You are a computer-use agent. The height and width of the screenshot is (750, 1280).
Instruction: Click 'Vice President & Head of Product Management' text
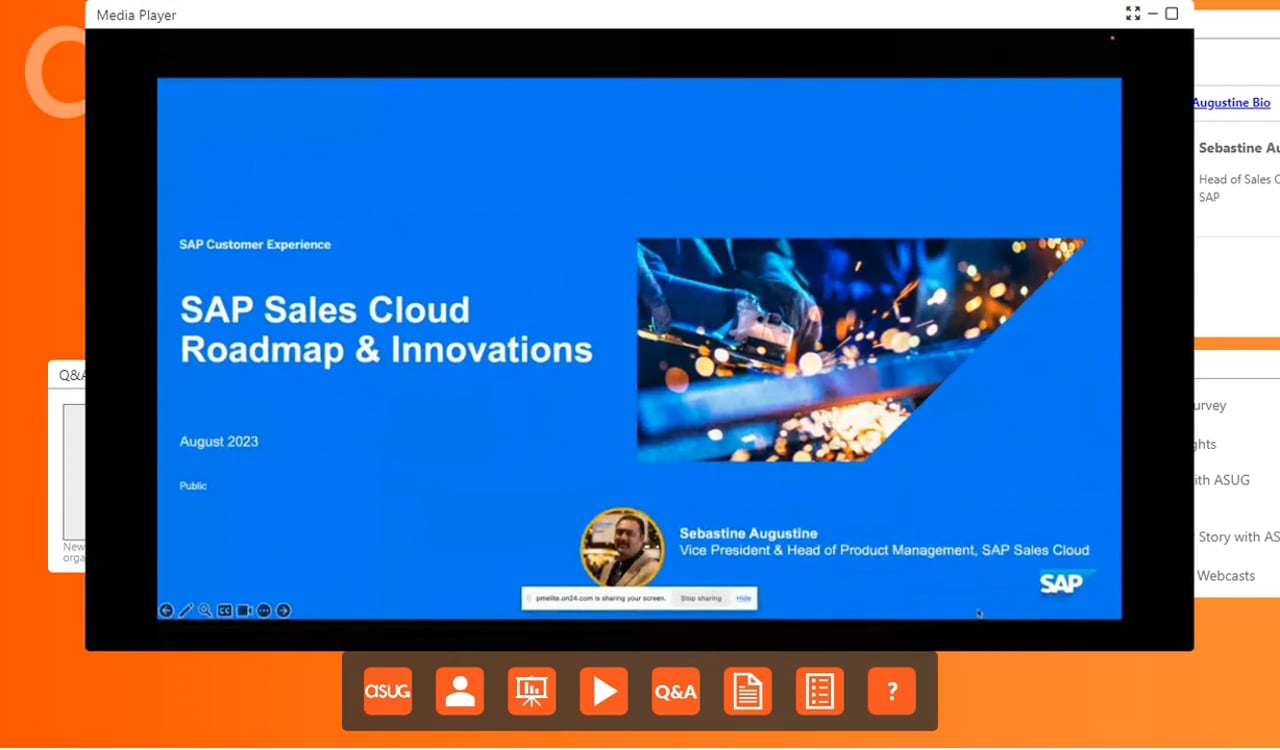tap(827, 550)
